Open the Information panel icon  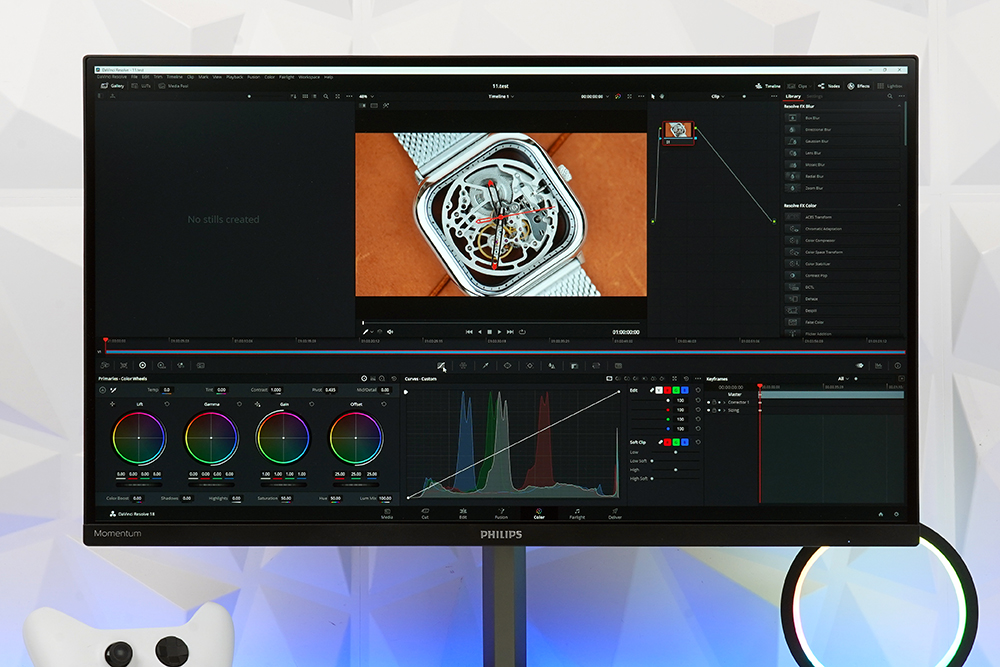[x=897, y=365]
